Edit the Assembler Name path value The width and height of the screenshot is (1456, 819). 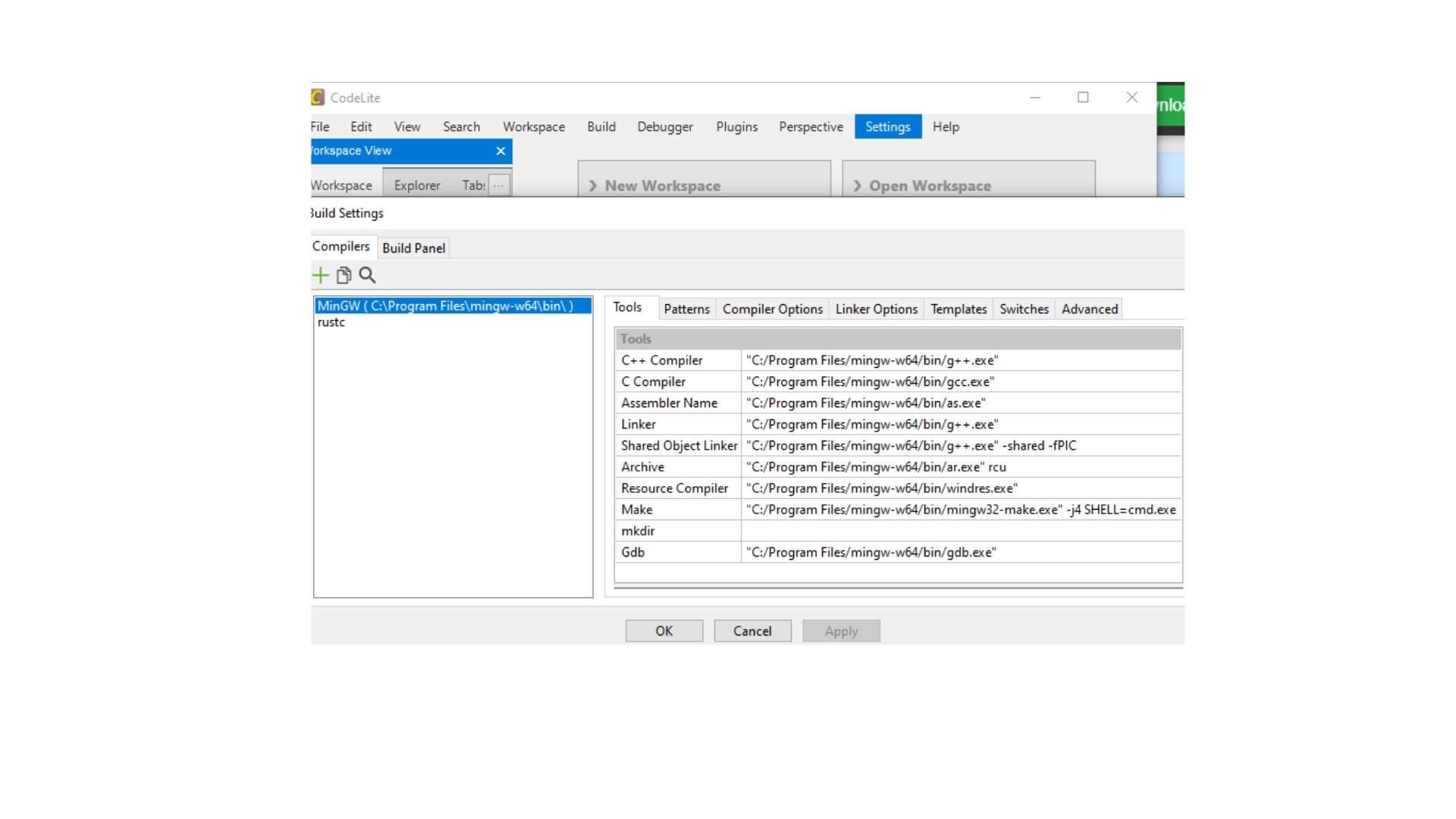pos(961,403)
